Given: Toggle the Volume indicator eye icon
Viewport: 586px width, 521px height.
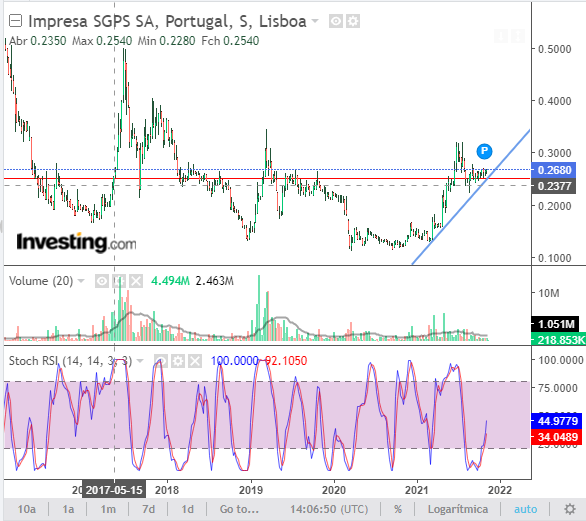Looking at the screenshot, I should (102, 281).
